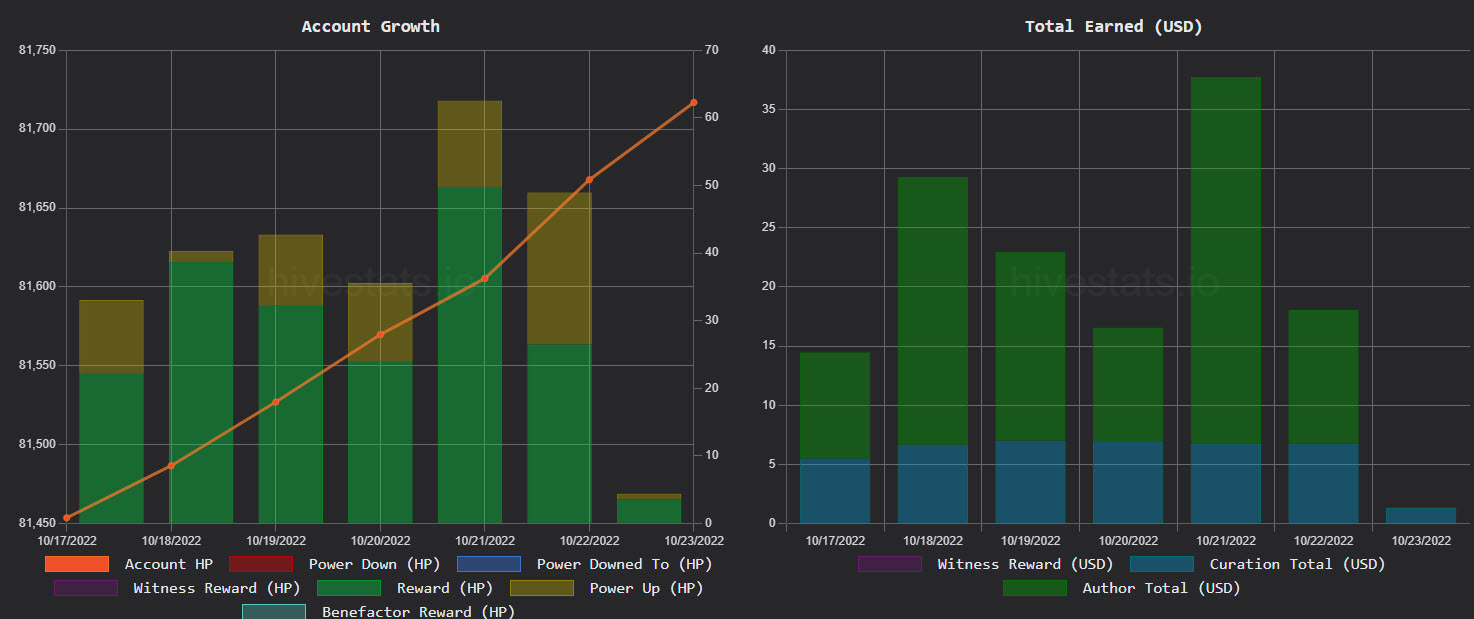Select the Account HP line point at 10/21/2022

[x=485, y=278]
